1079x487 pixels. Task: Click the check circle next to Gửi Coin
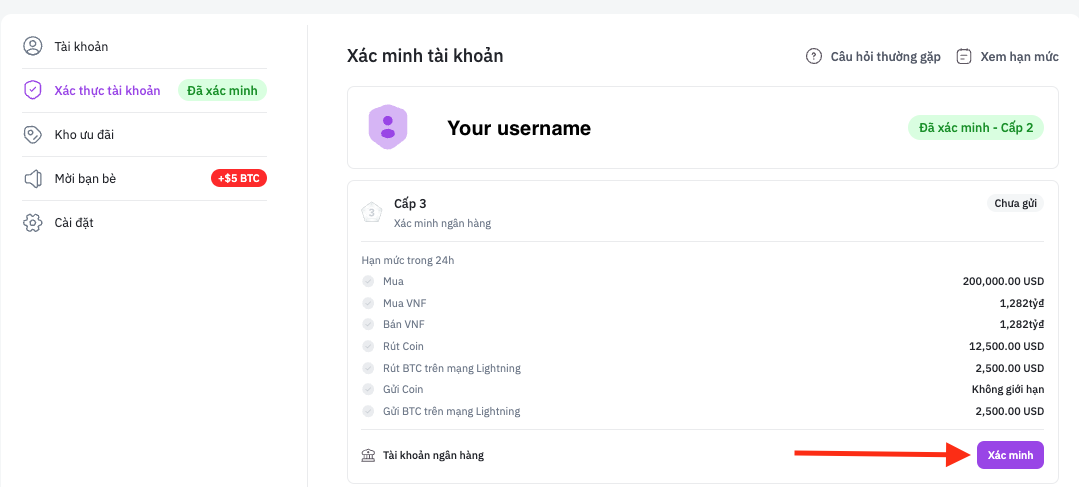click(x=368, y=389)
